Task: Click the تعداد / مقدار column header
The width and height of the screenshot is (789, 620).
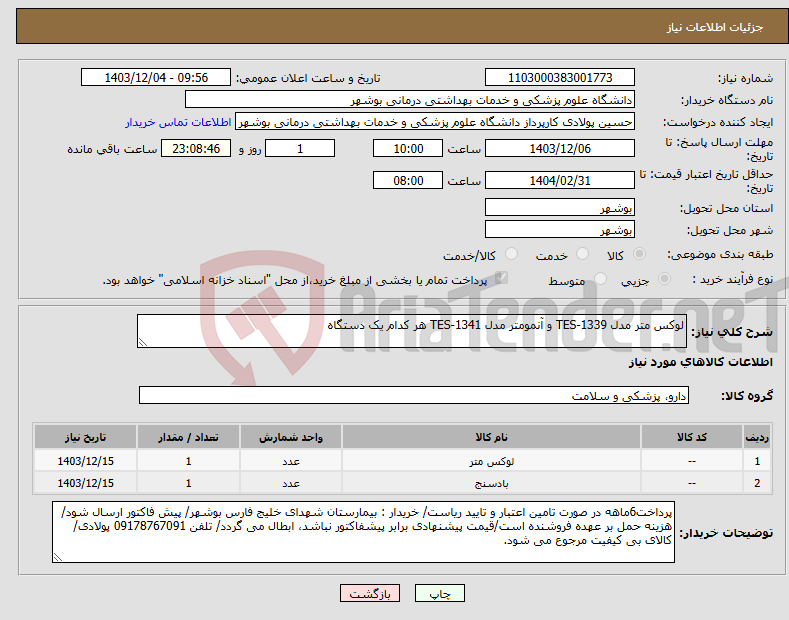Action: point(188,437)
